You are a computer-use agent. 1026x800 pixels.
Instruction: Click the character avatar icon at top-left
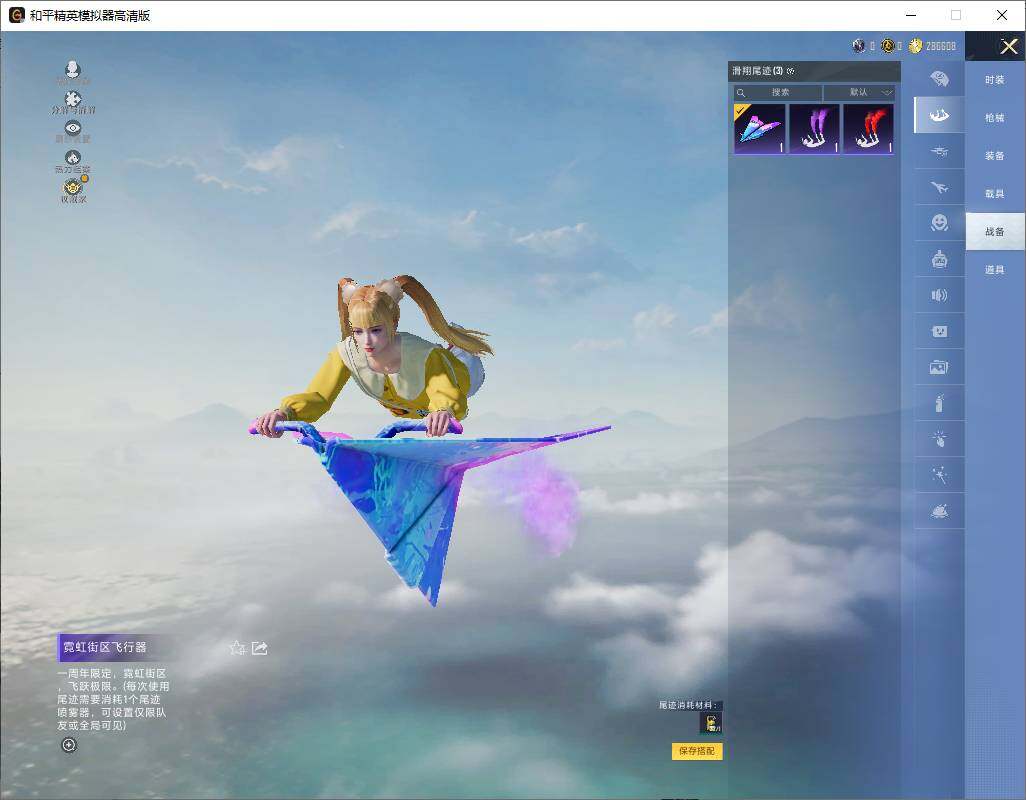pos(73,70)
